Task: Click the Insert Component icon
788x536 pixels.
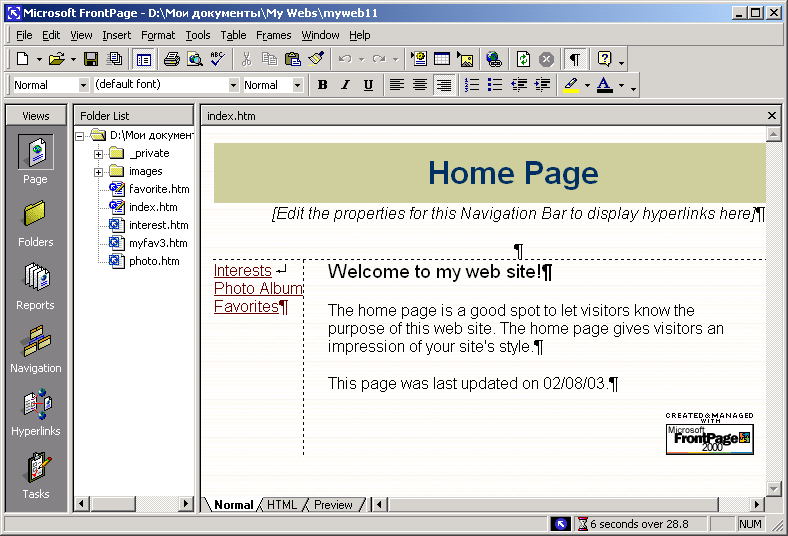Action: (419, 59)
